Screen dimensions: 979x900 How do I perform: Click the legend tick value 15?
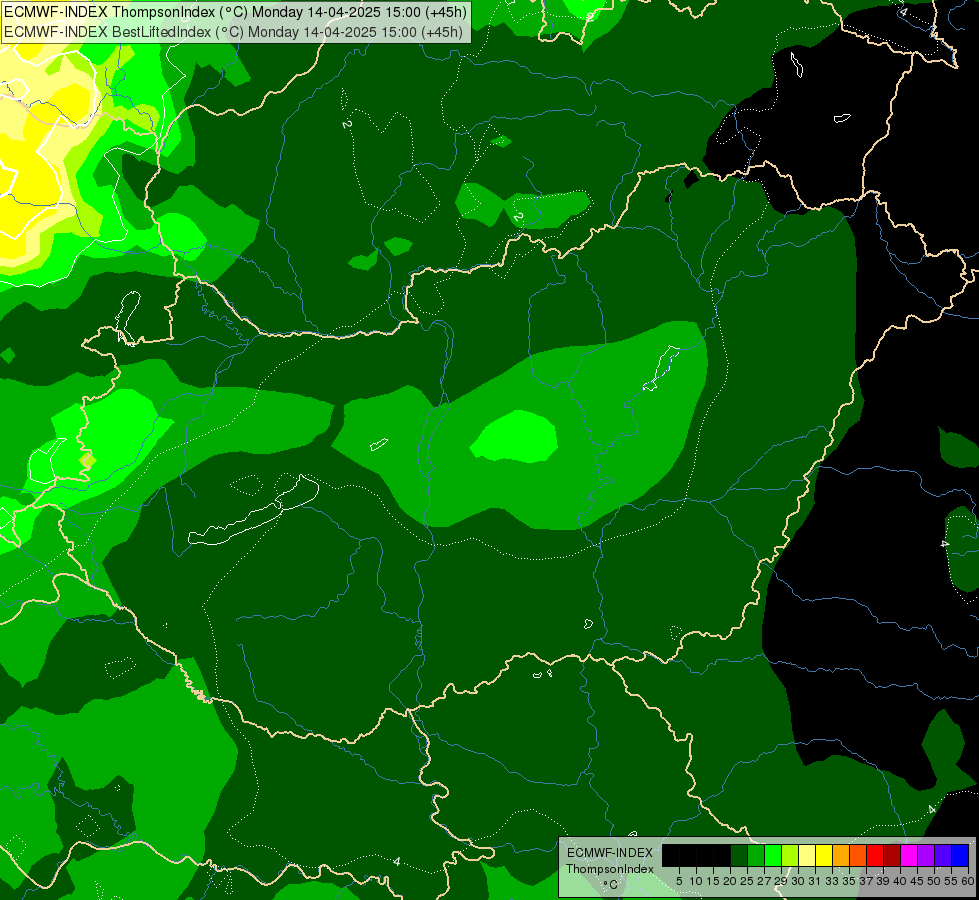713,881
